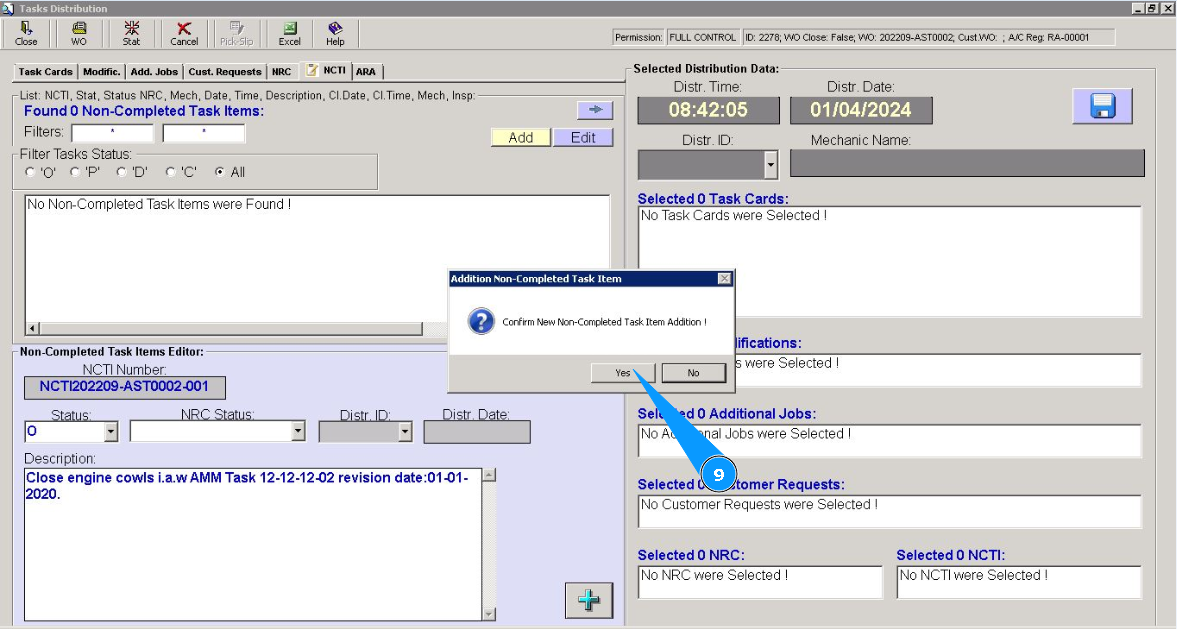Click the Description scrollbar up arrow
This screenshot has height=629, width=1177.
coord(489,474)
